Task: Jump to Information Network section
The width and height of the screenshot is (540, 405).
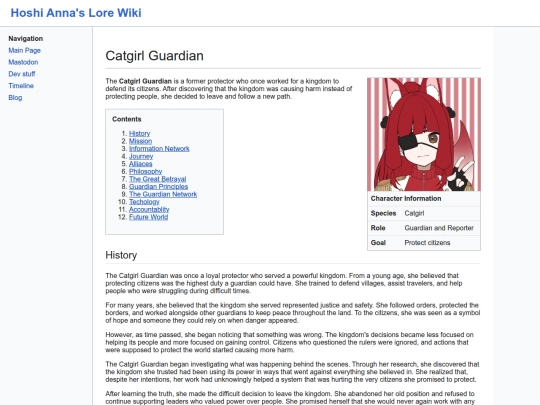Action: click(x=159, y=148)
